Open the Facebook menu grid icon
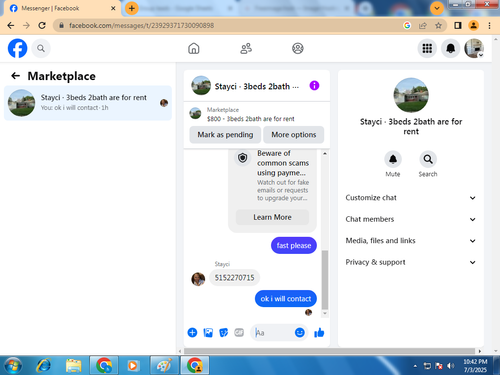 click(x=427, y=49)
